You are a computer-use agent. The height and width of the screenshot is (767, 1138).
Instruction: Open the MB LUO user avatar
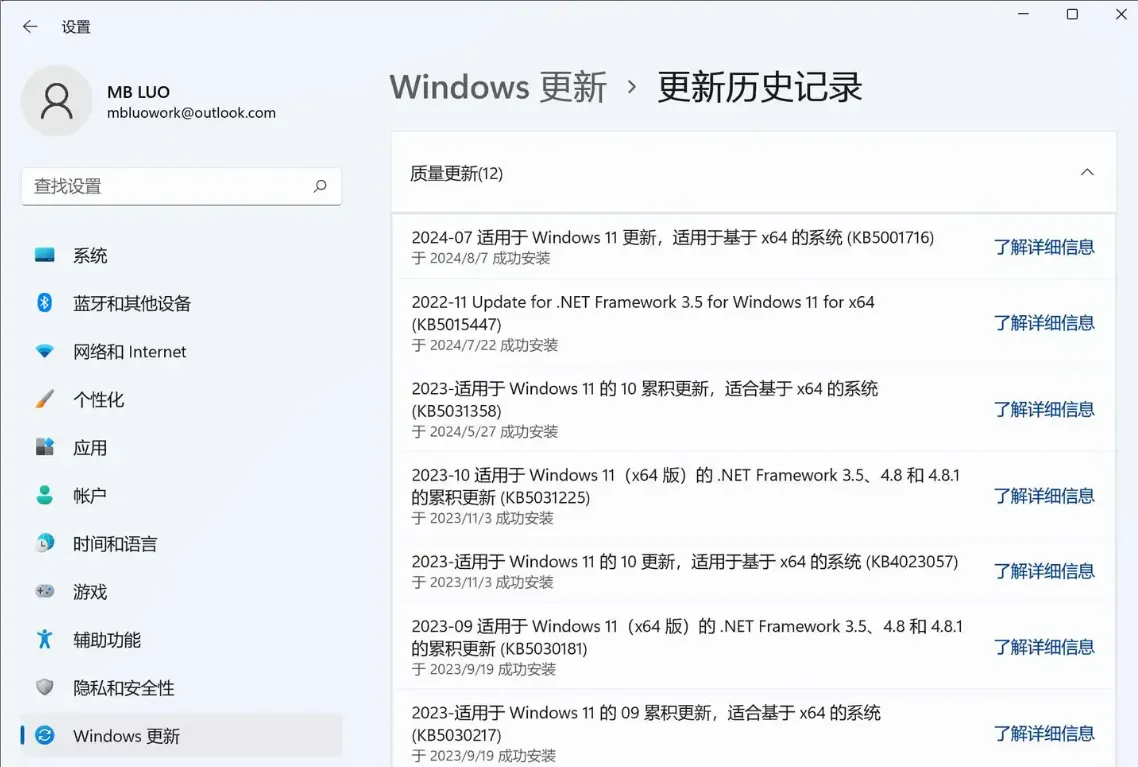(57, 101)
